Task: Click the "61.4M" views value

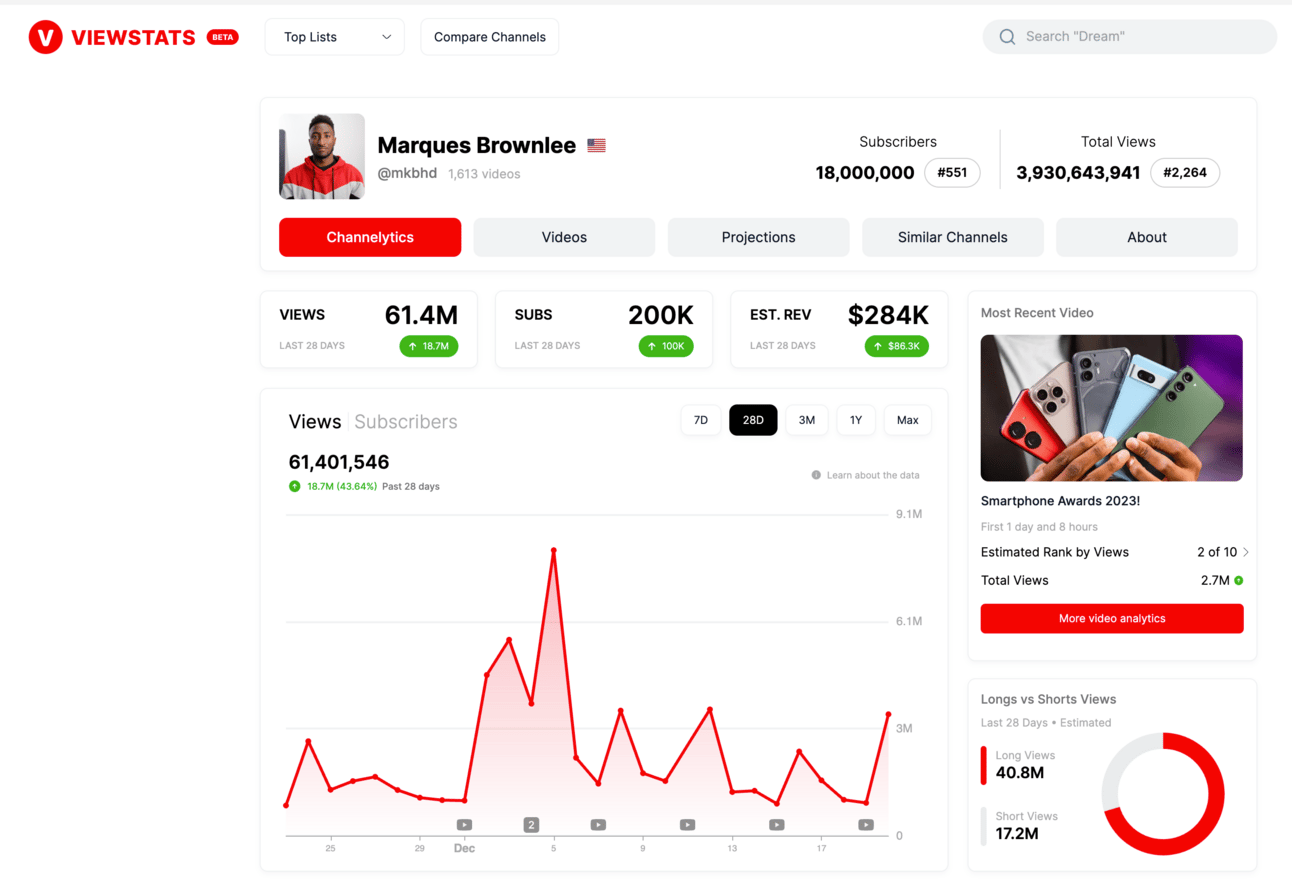Action: [421, 315]
